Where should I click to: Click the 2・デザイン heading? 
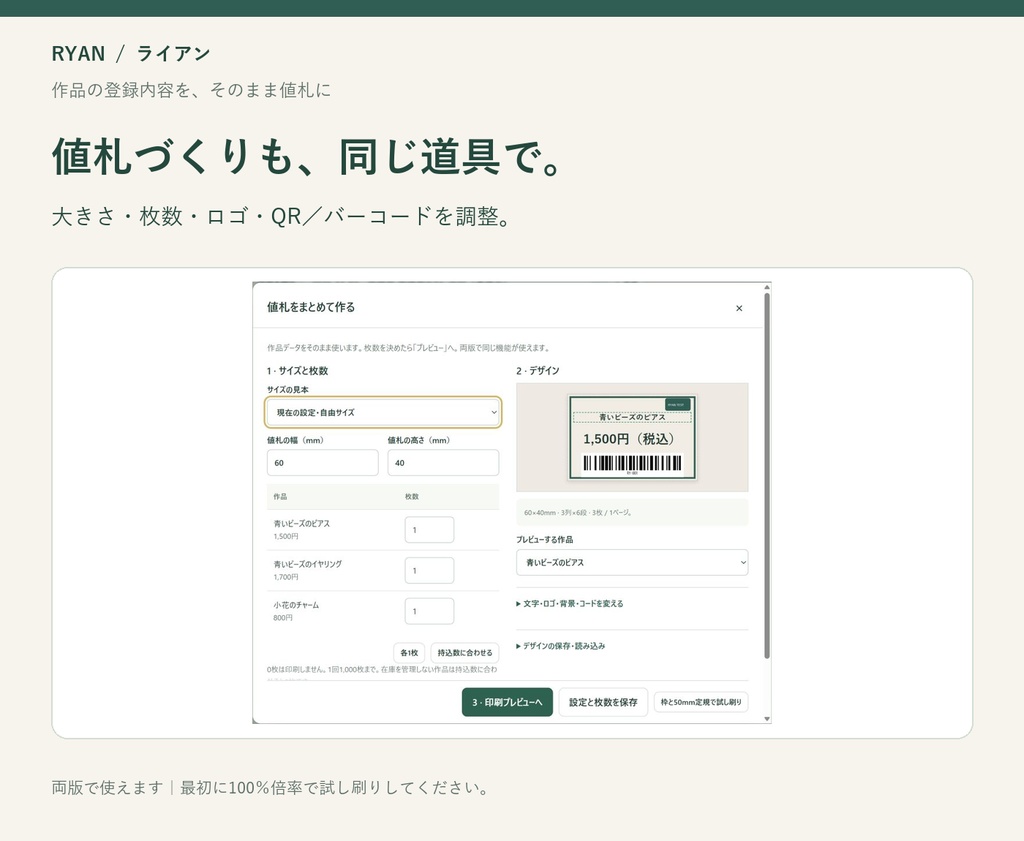537,371
